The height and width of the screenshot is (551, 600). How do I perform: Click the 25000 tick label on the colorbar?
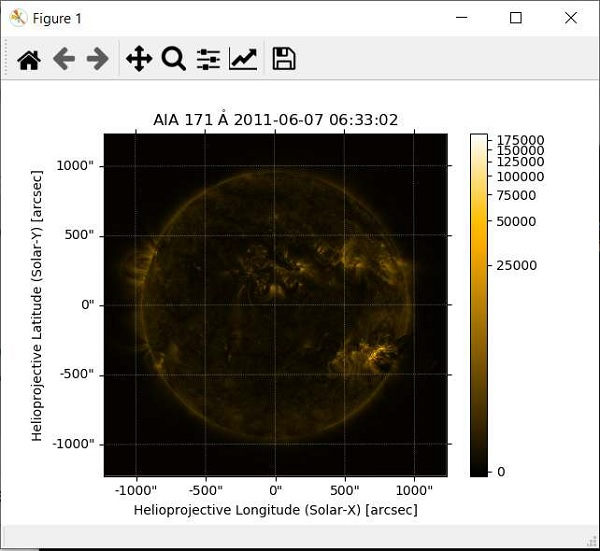[517, 265]
